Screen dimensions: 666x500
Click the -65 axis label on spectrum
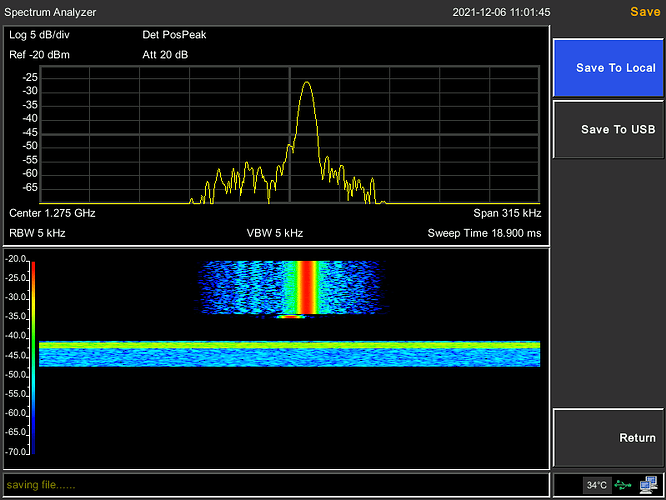[30, 187]
